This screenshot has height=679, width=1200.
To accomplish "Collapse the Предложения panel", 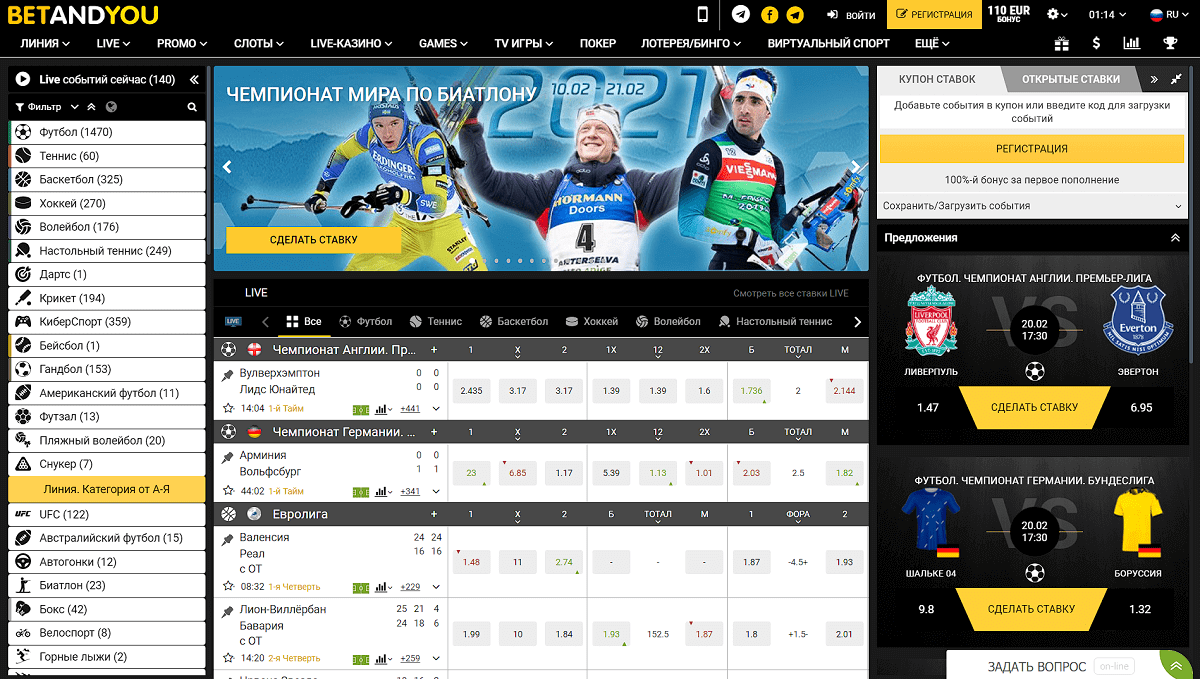I will pyautogui.click(x=1175, y=238).
